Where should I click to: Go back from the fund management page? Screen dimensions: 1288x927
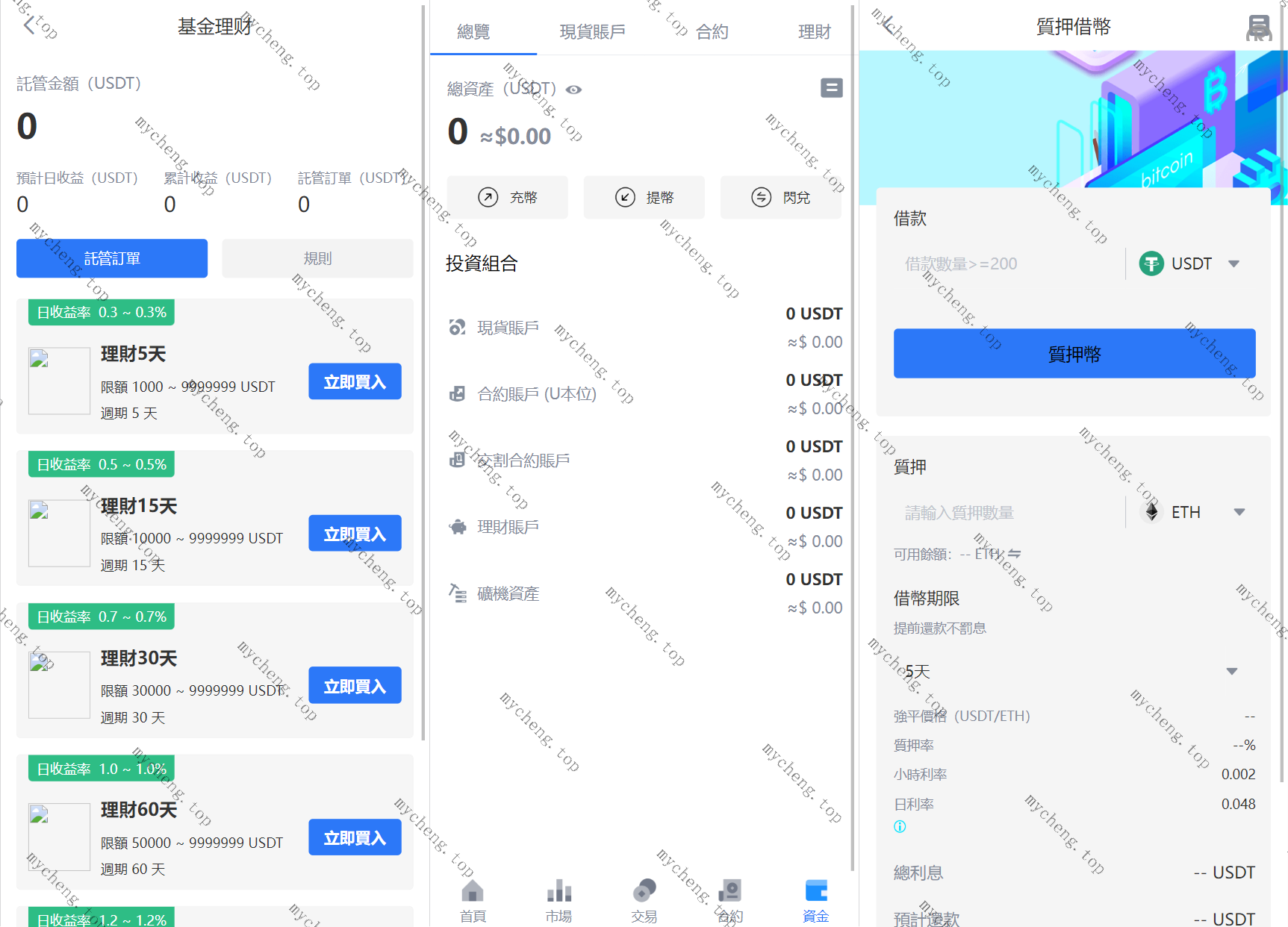(30, 26)
